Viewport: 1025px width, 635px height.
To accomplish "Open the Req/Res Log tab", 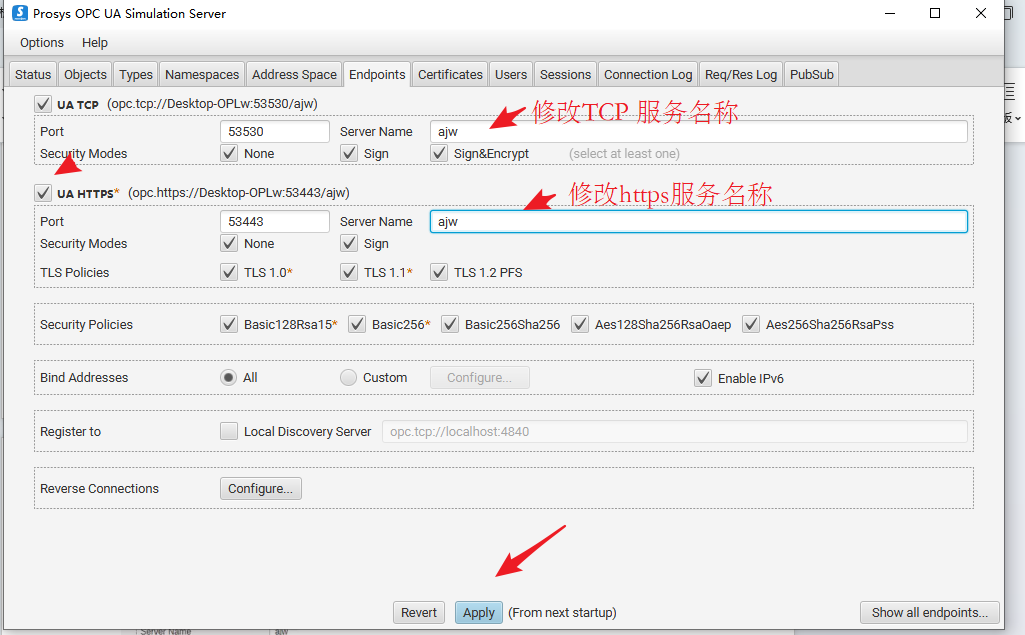I will pos(741,75).
